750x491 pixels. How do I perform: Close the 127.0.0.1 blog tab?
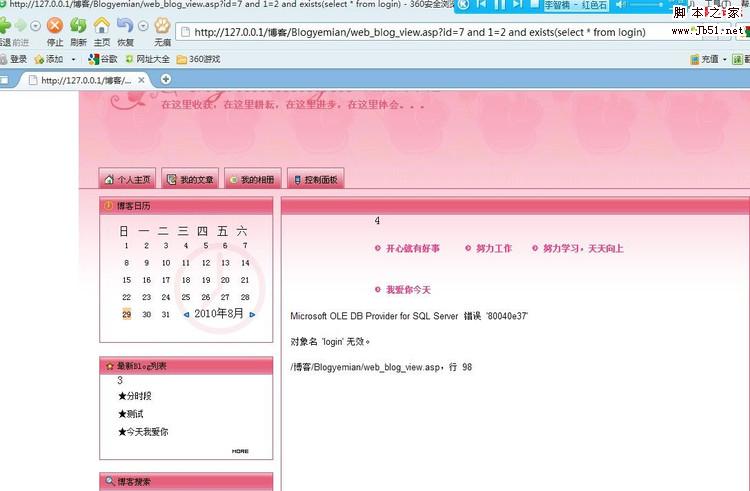(x=141, y=80)
